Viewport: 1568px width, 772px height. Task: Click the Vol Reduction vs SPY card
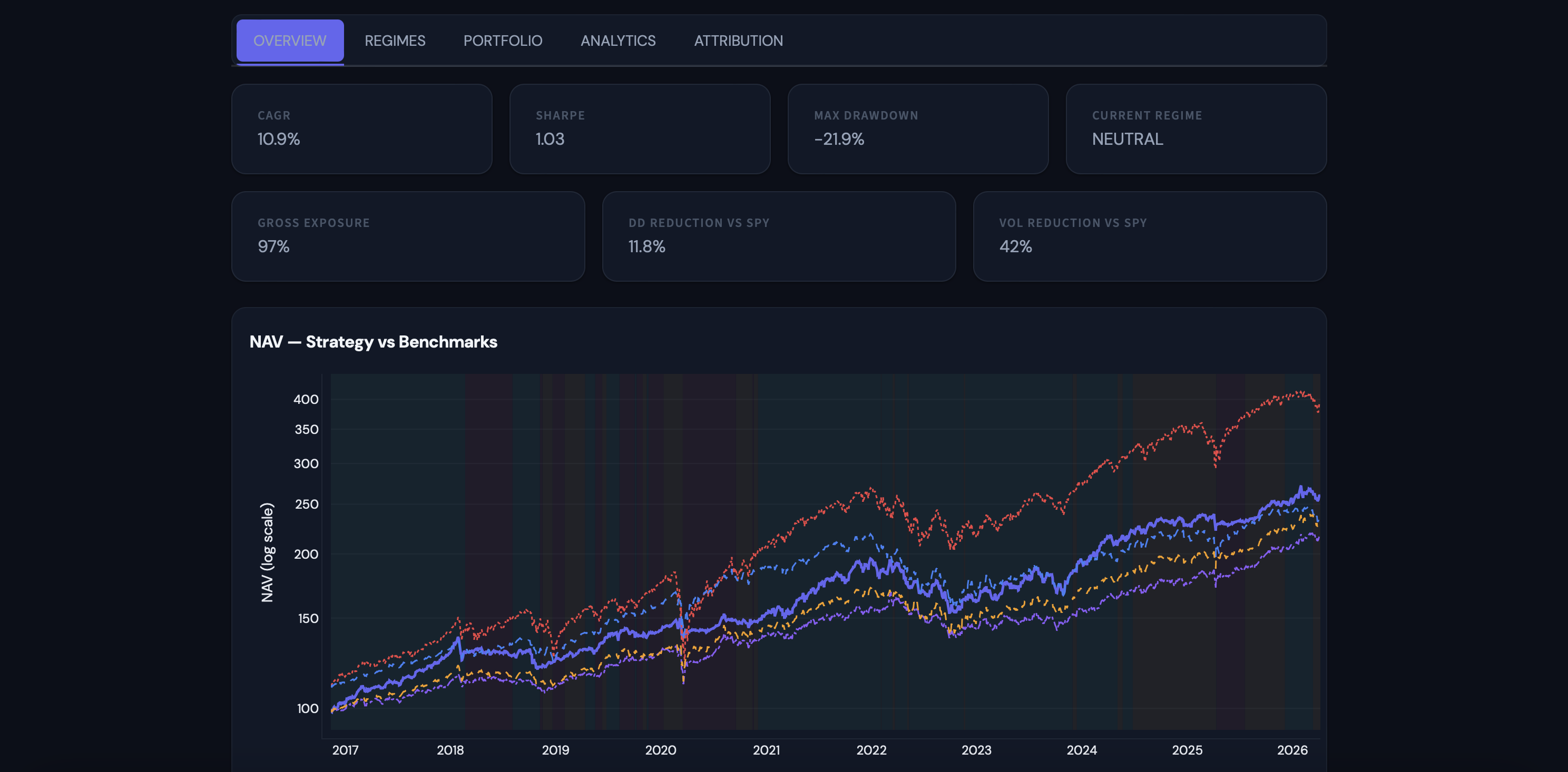[1149, 236]
